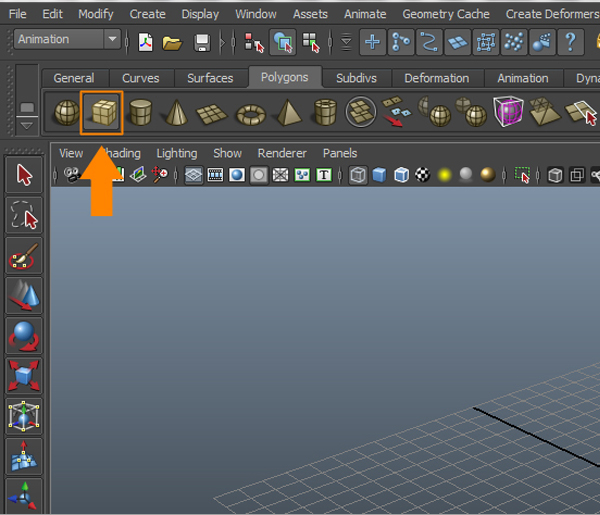Open the Geometry Cache menu

pos(446,14)
